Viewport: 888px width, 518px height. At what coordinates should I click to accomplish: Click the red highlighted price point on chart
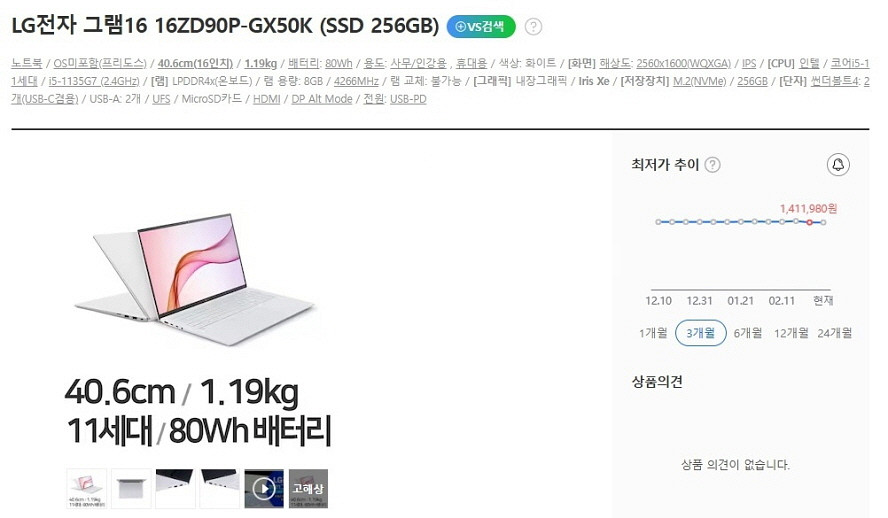(x=809, y=222)
